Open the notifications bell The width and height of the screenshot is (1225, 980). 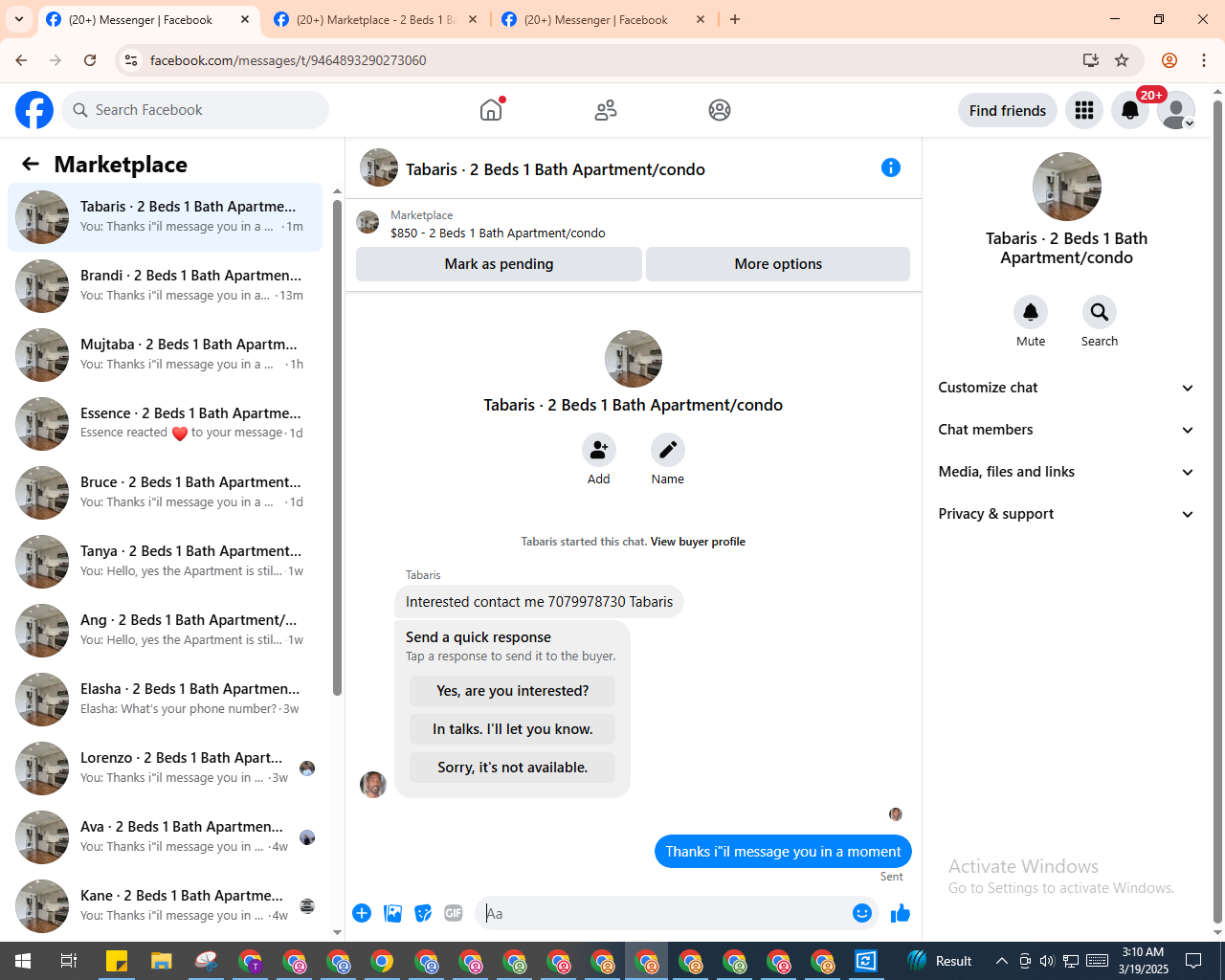point(1130,110)
